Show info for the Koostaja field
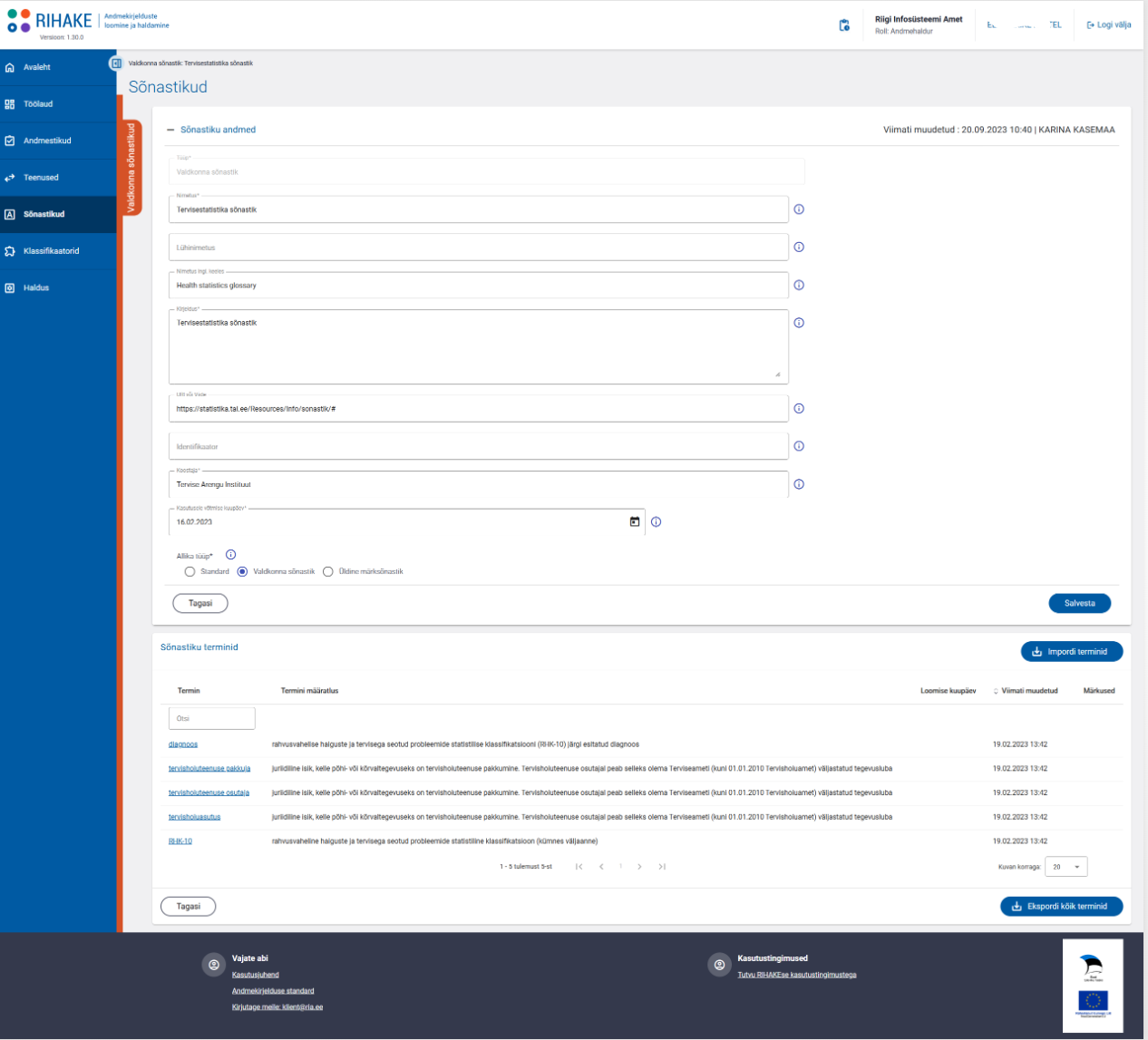Image resolution: width=1148 pixels, height=1040 pixels. [x=799, y=484]
